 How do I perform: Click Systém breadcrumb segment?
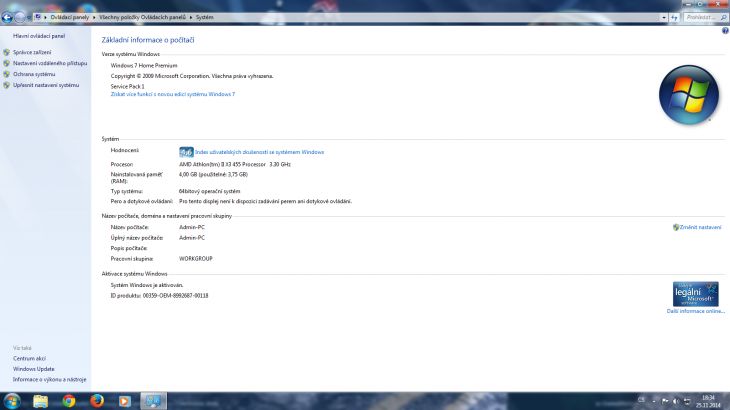click(x=204, y=17)
